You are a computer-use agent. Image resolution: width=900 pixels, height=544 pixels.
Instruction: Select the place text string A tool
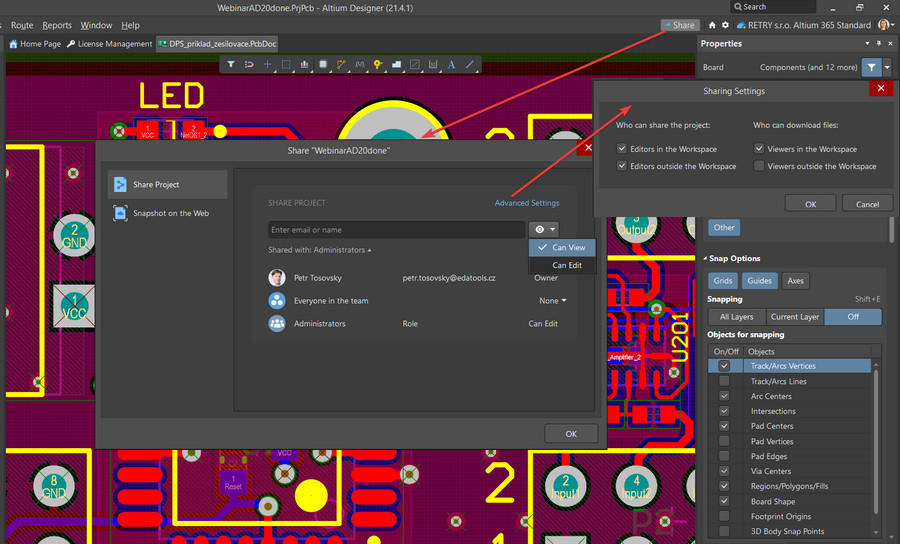point(451,64)
